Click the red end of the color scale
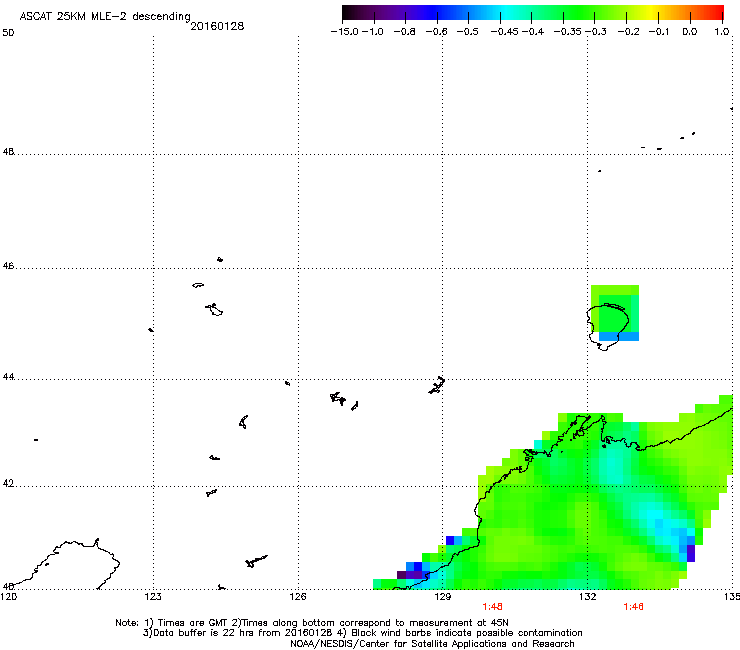740x650 pixels. 716,12
